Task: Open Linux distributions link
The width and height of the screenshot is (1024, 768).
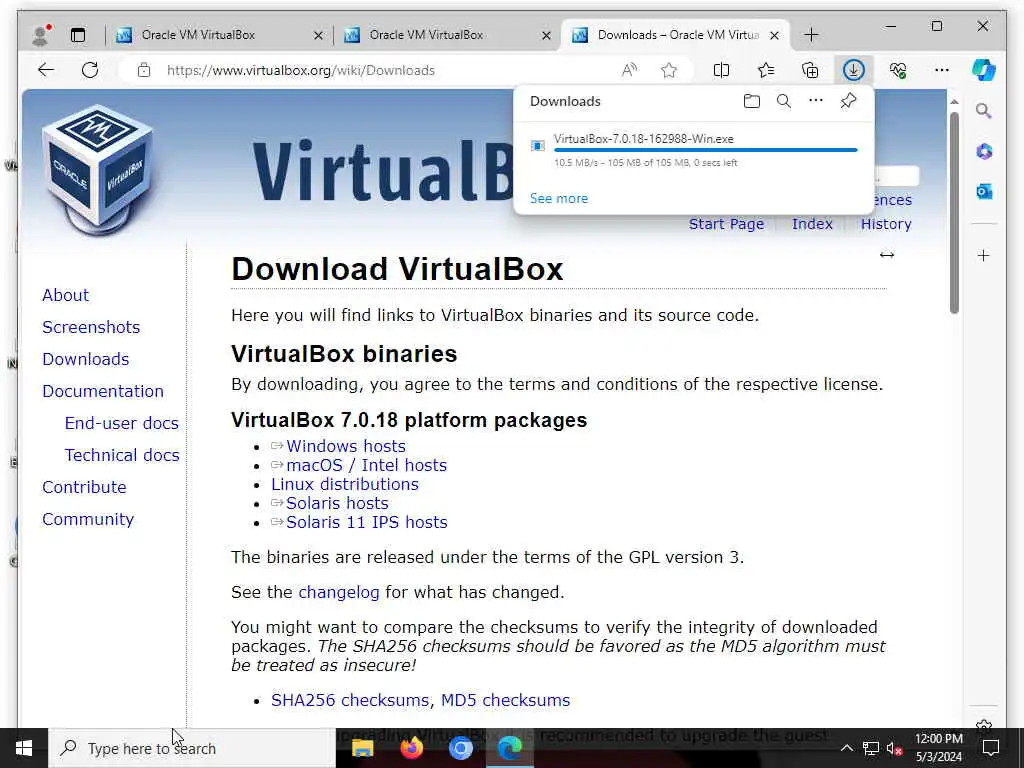Action: pos(345,484)
